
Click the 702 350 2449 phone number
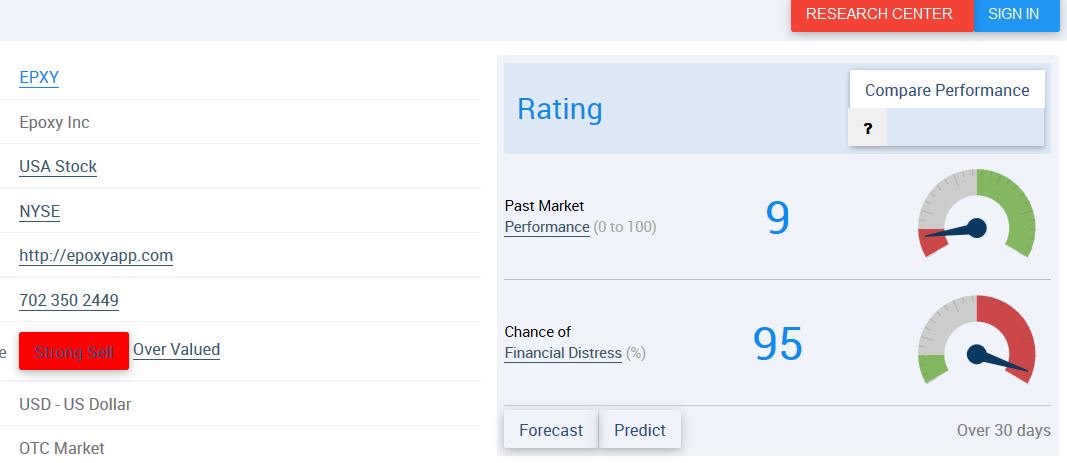69,300
